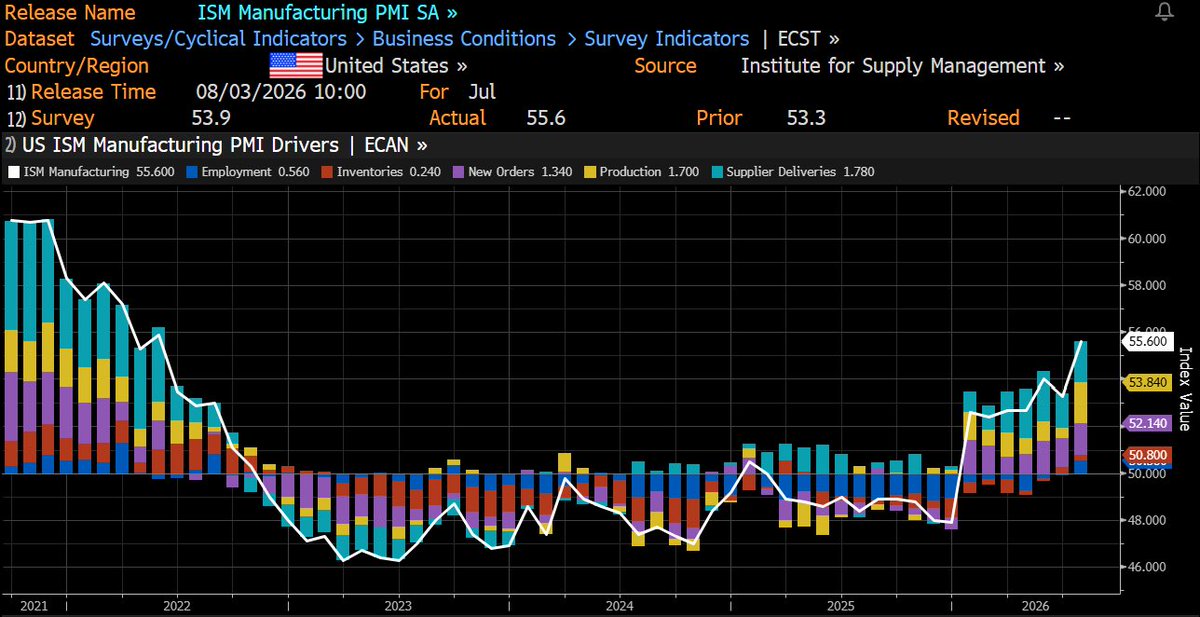
Task: Click the 2023 label on the time axis
Action: (398, 605)
